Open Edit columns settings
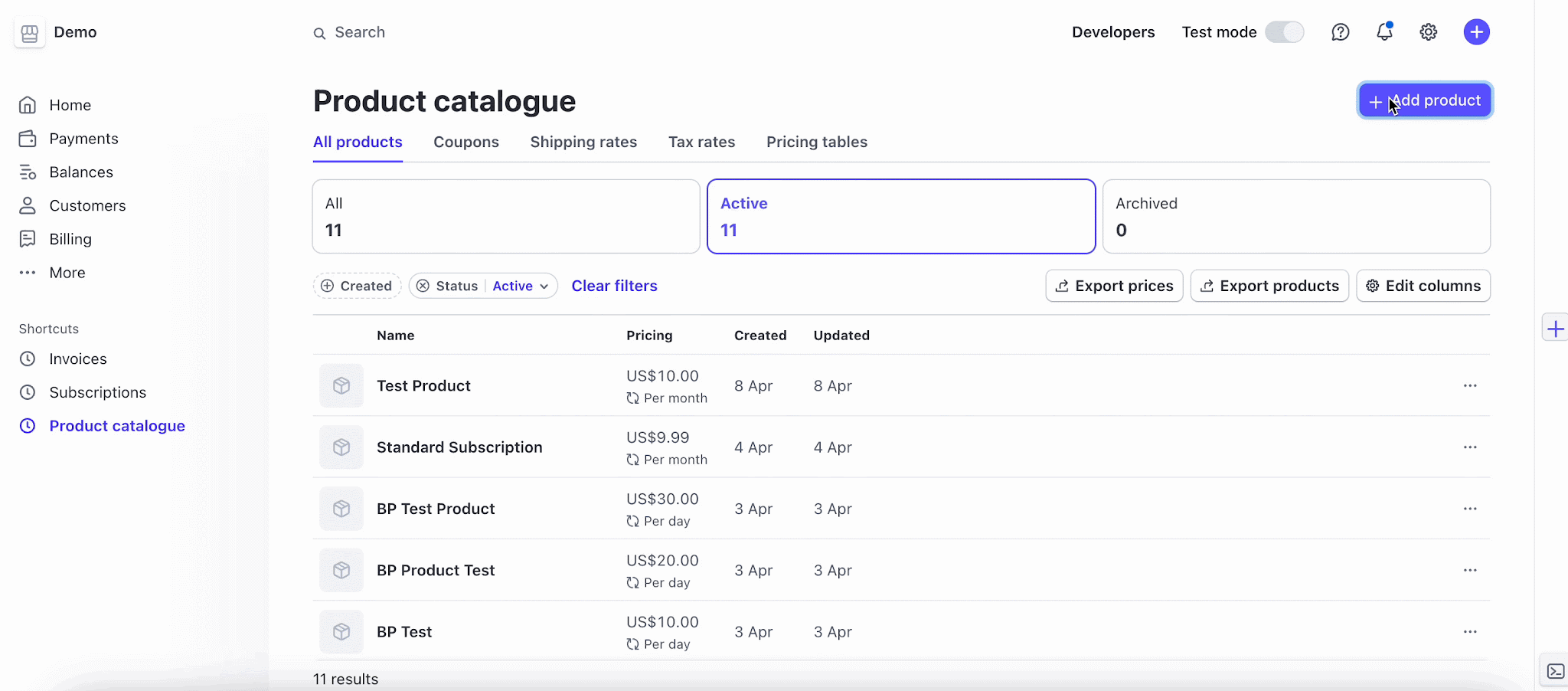 pos(1423,286)
